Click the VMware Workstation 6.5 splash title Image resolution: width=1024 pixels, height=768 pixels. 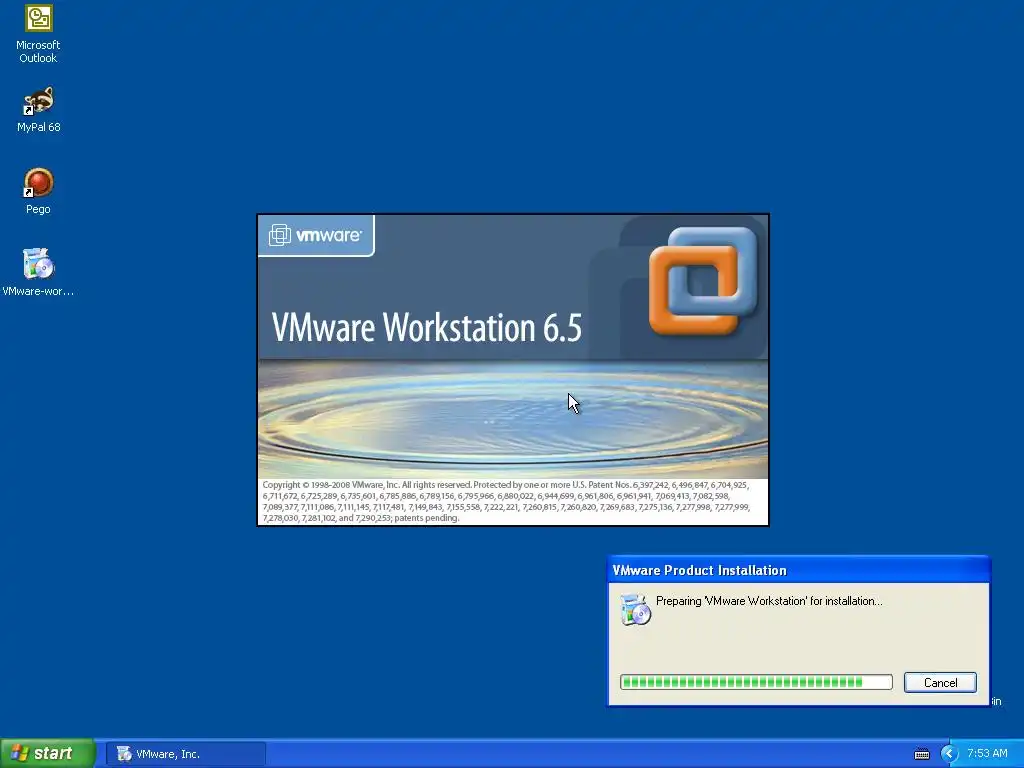point(426,327)
